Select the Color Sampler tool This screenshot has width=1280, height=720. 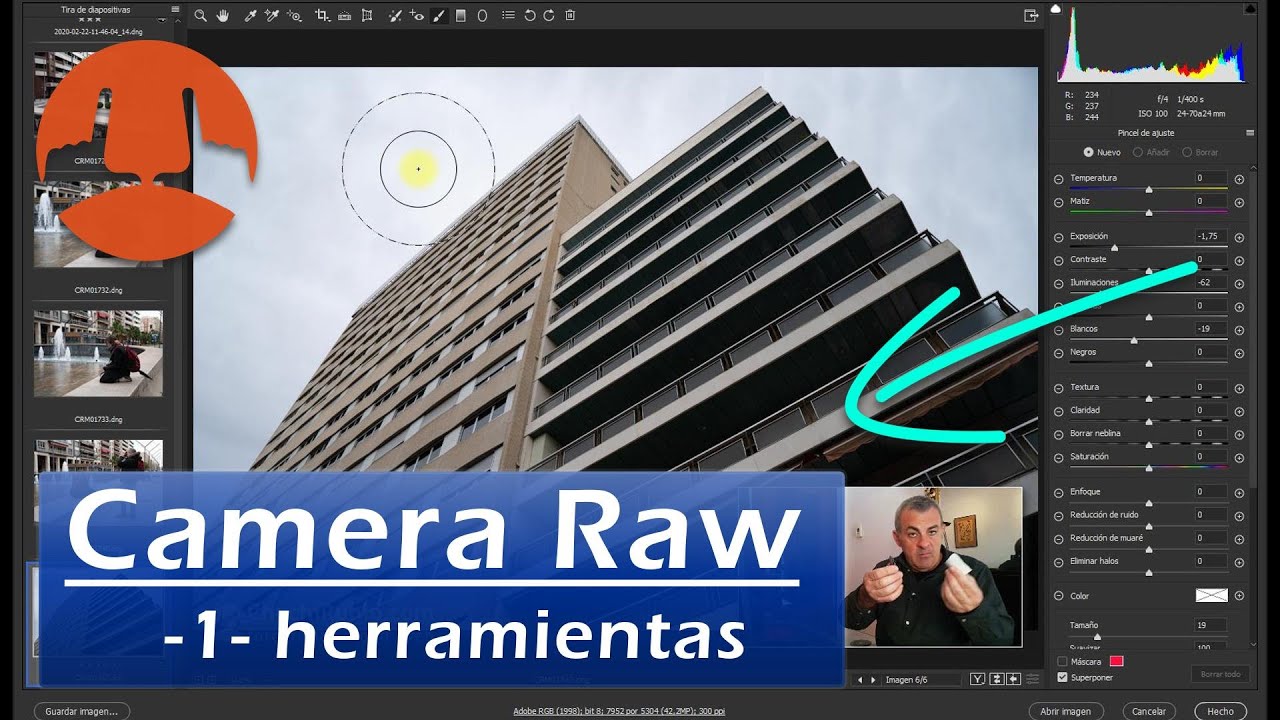tap(272, 15)
